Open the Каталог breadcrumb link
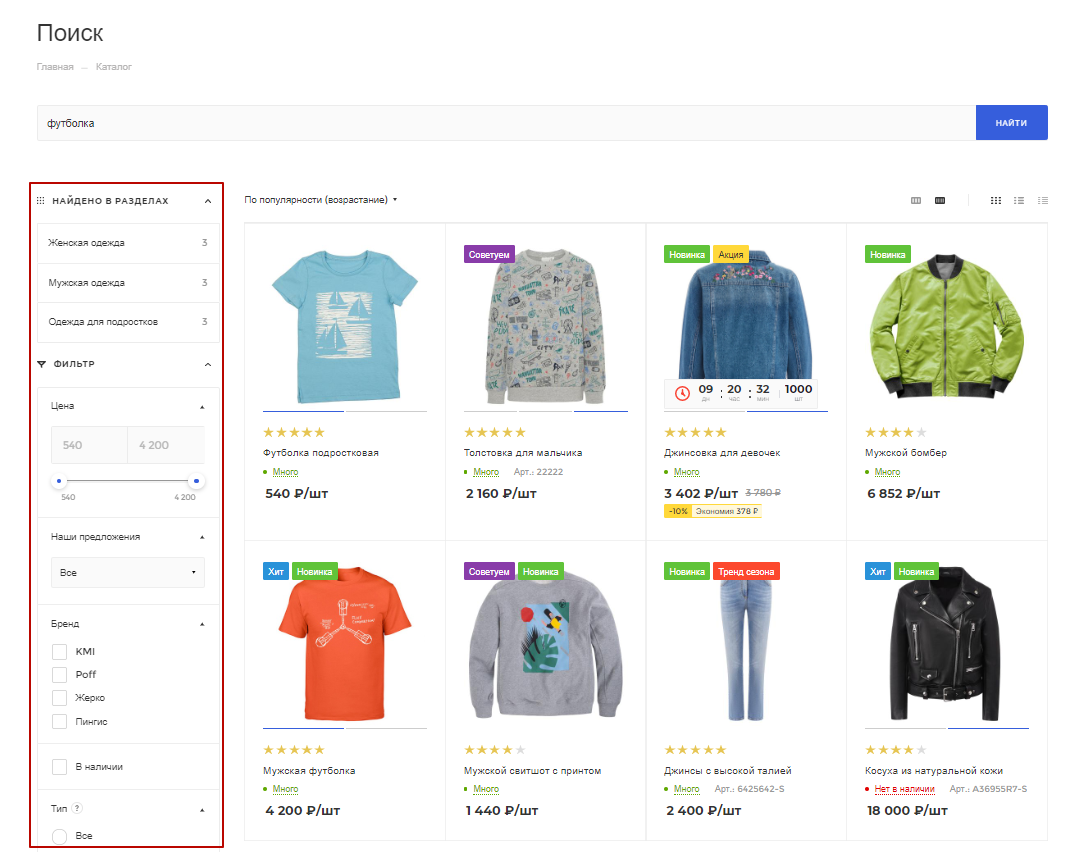1087x852 pixels. point(114,67)
